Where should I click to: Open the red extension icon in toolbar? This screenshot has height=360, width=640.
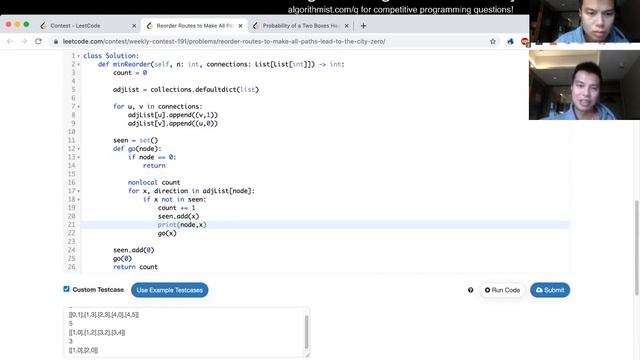coord(524,41)
